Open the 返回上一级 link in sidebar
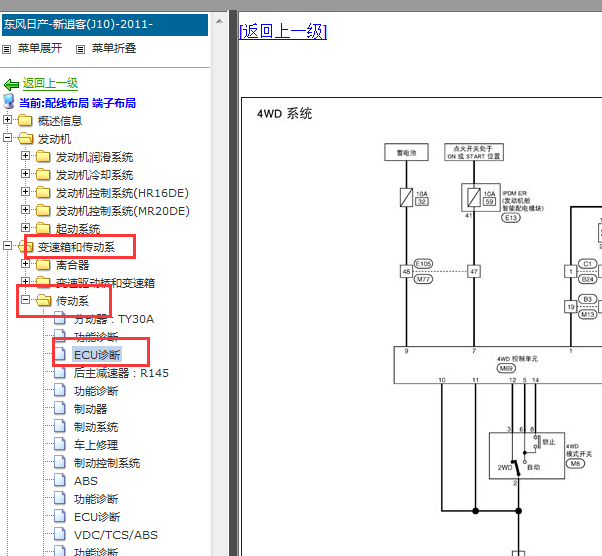The width and height of the screenshot is (602, 556). (50, 83)
